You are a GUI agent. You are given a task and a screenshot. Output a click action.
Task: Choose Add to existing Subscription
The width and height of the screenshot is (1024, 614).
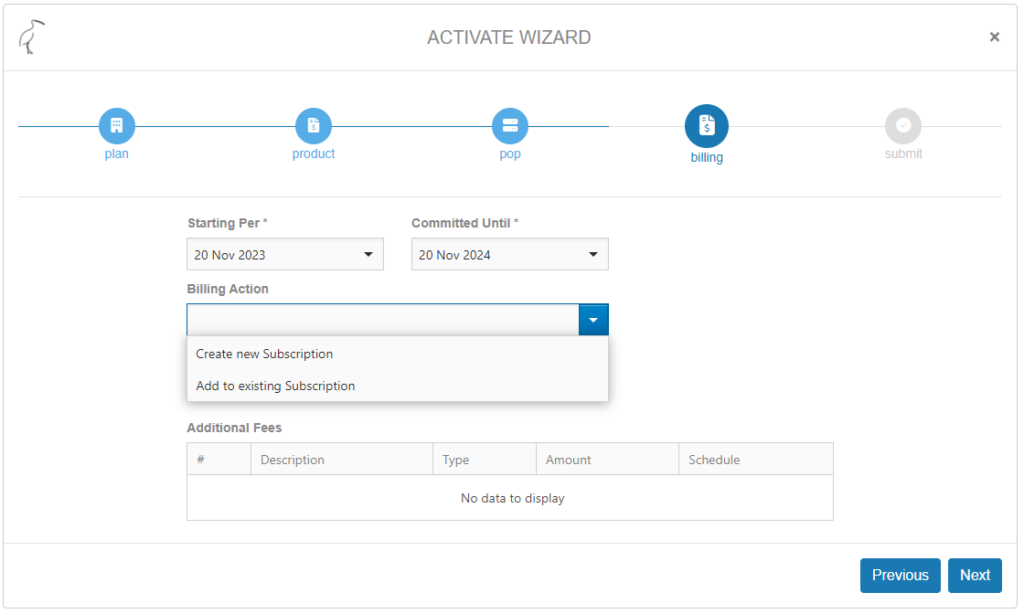pyautogui.click(x=276, y=386)
